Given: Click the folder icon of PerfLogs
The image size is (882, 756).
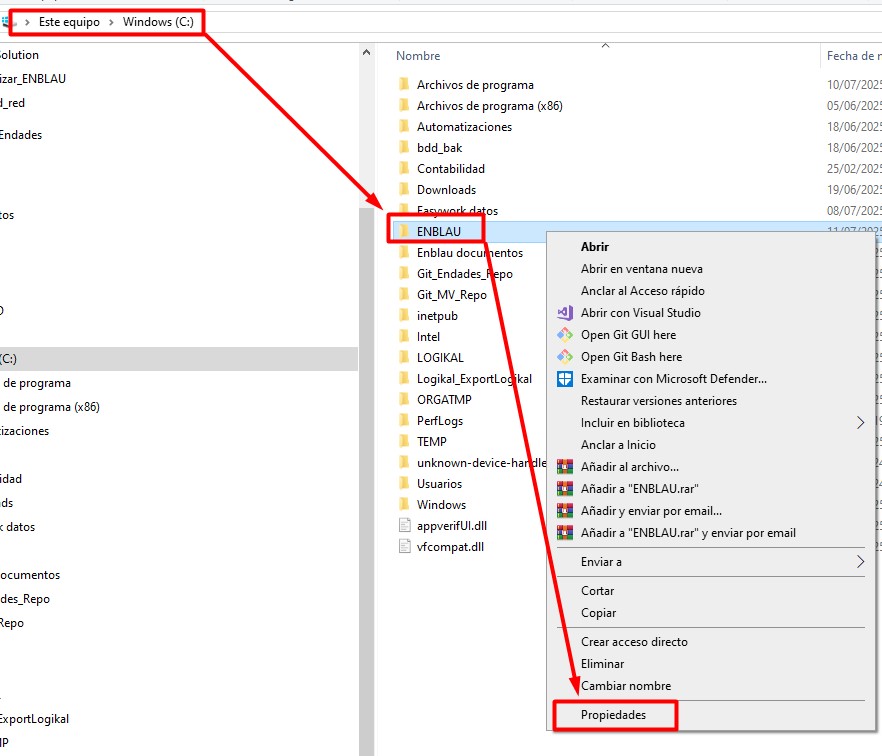Looking at the screenshot, I should tap(404, 420).
